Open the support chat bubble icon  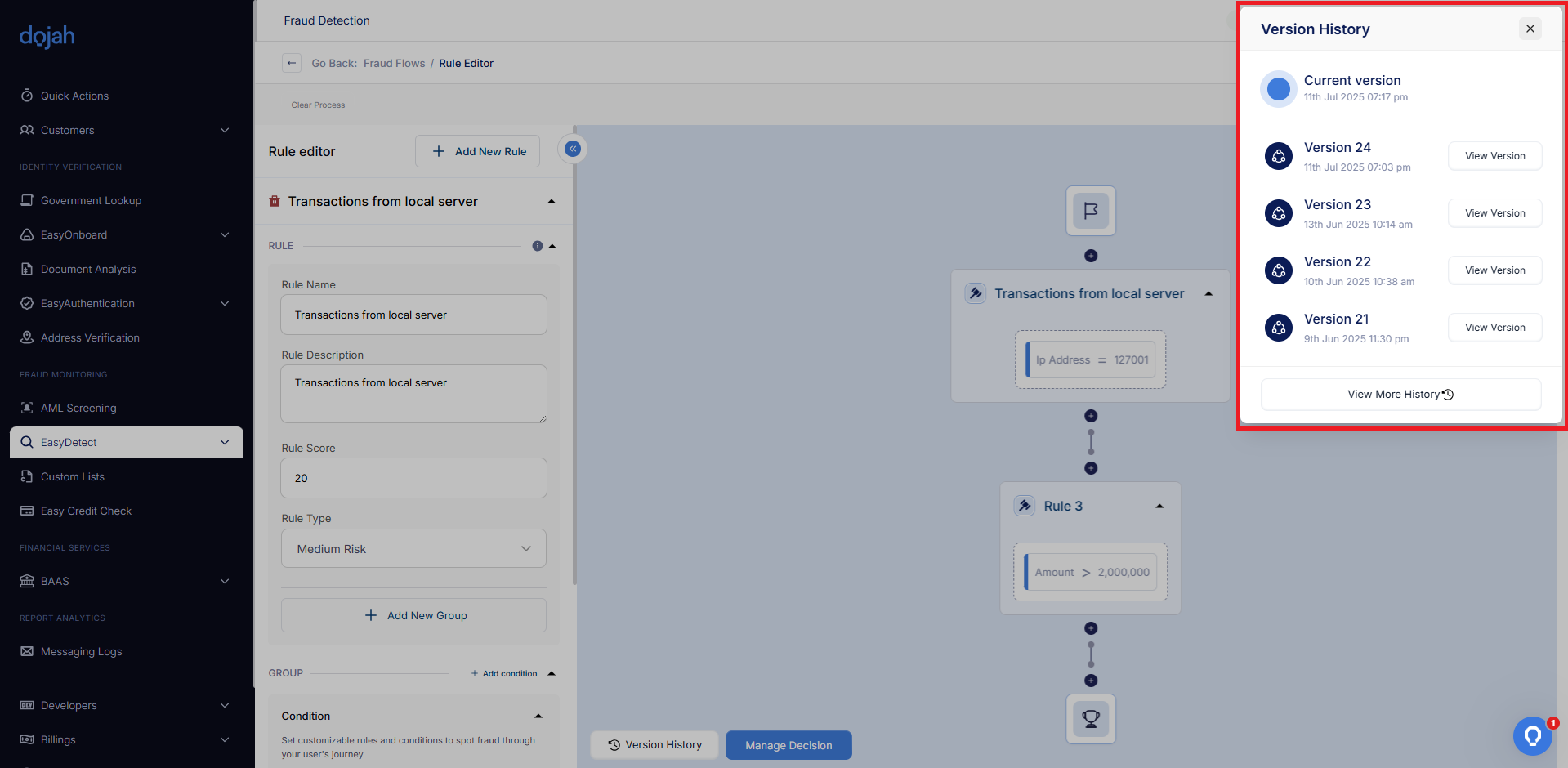[1532, 736]
